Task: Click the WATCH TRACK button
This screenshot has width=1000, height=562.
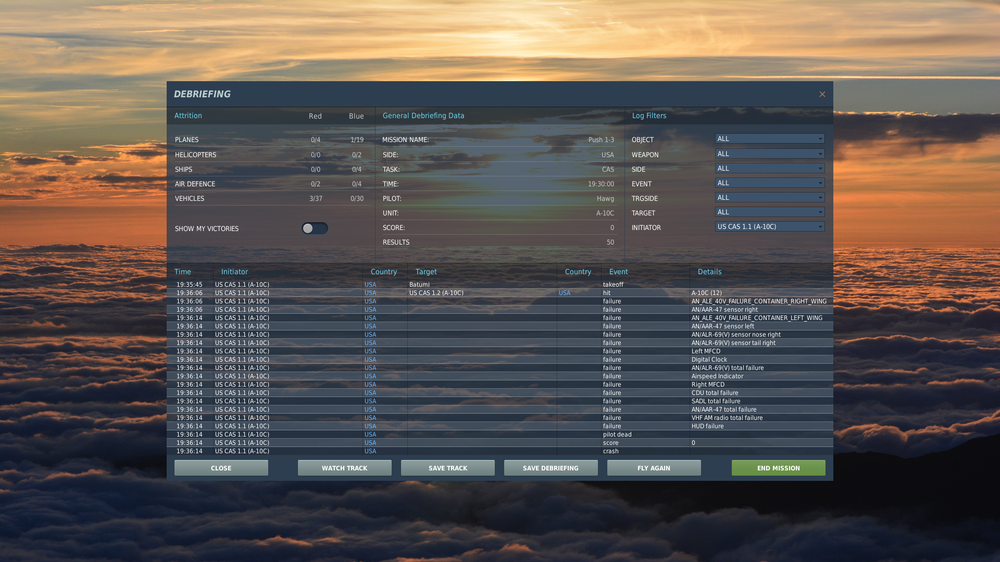Action: (x=344, y=468)
